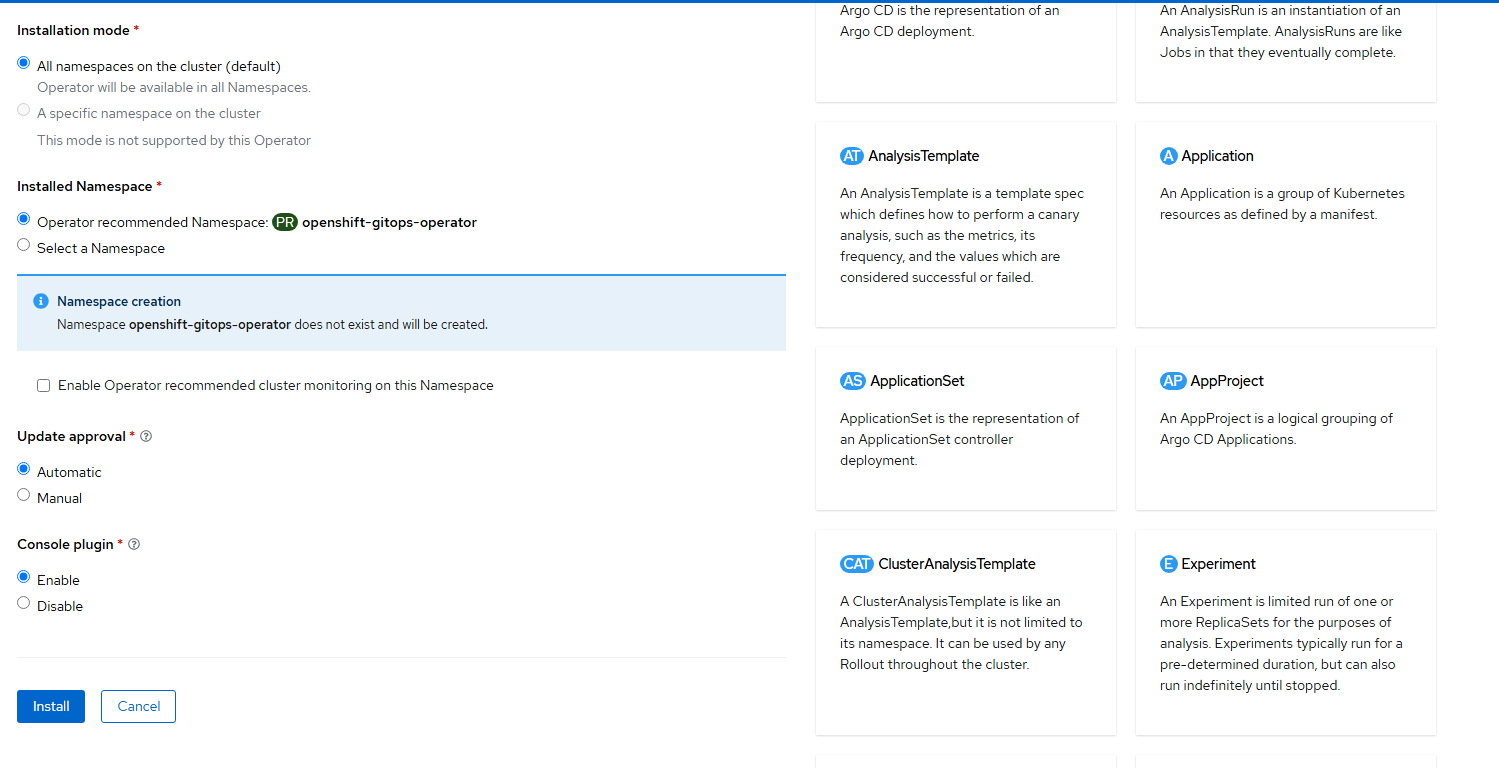
Task: Click the 'An AppProject is a logical grouping' description
Action: (x=1276, y=429)
